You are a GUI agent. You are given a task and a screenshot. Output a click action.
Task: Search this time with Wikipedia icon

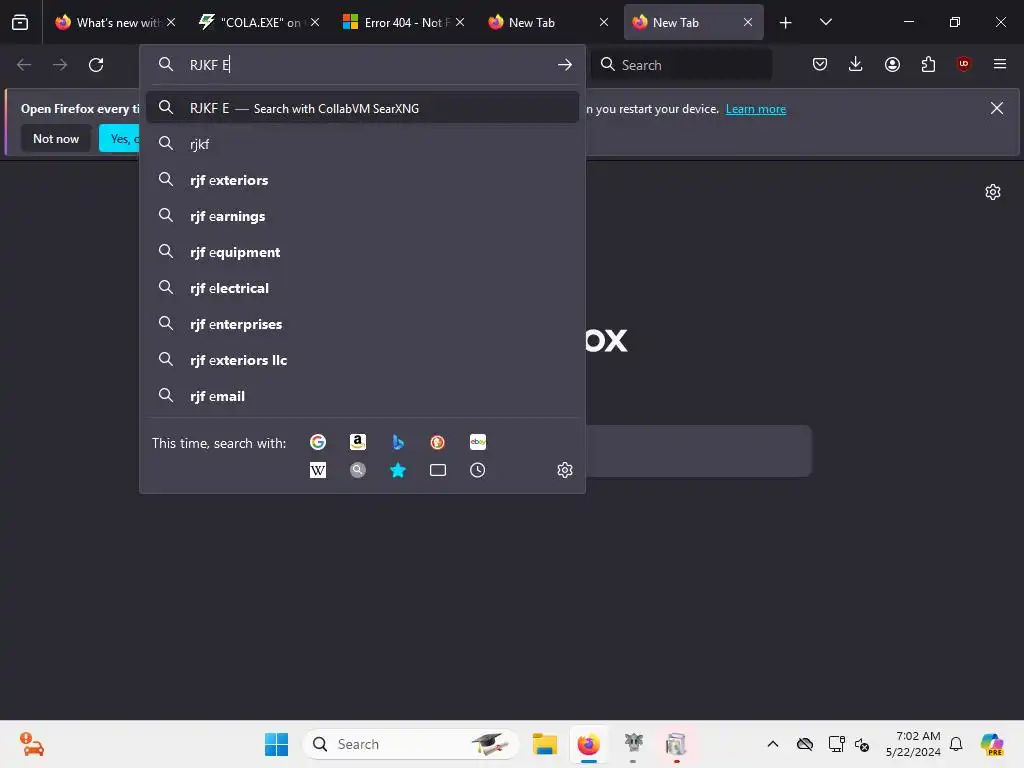(318, 470)
